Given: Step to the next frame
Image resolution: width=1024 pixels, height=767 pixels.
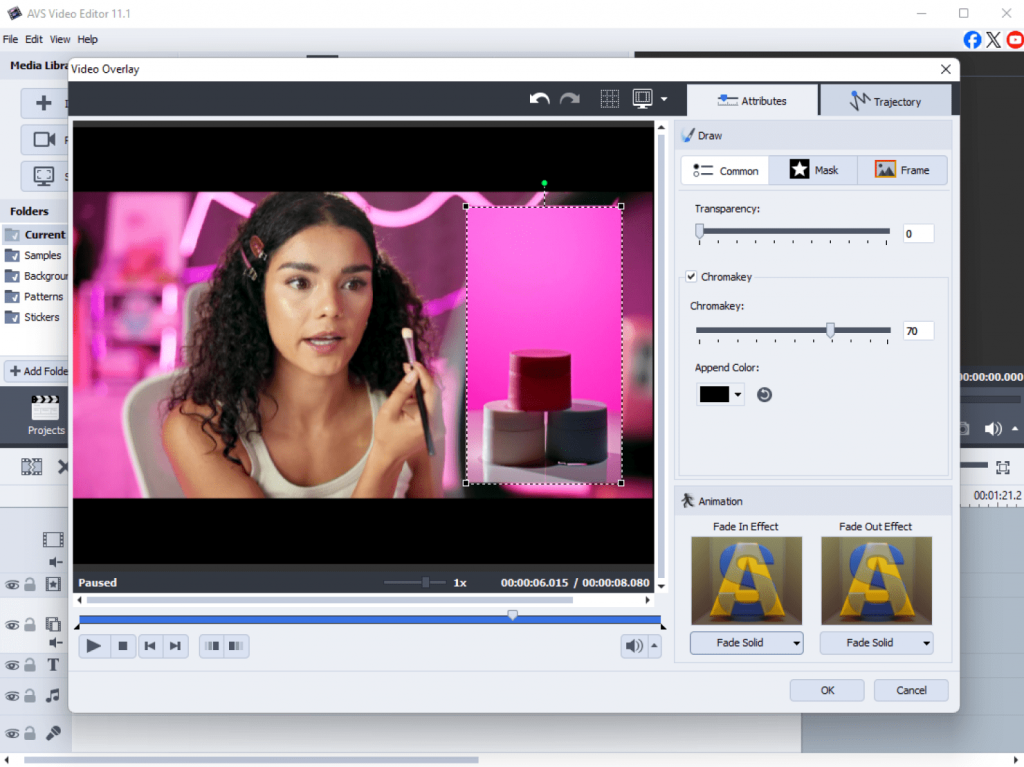Looking at the screenshot, I should point(175,646).
